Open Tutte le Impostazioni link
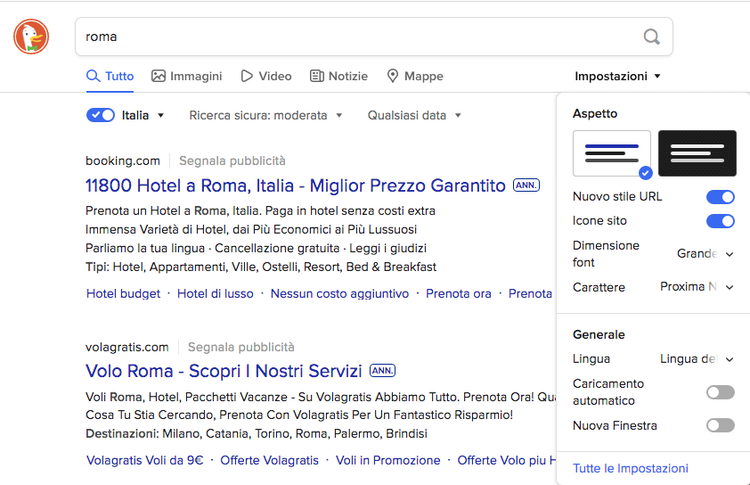750x485 pixels. (x=630, y=468)
